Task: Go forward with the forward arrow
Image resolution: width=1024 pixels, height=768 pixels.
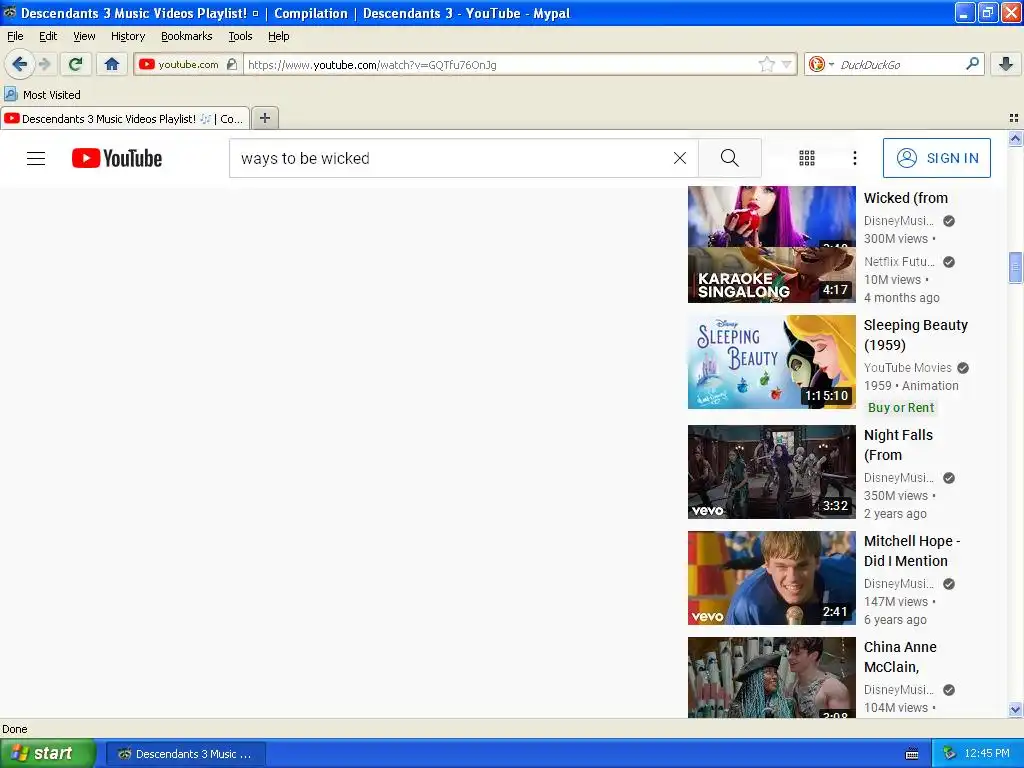Action: 44,64
